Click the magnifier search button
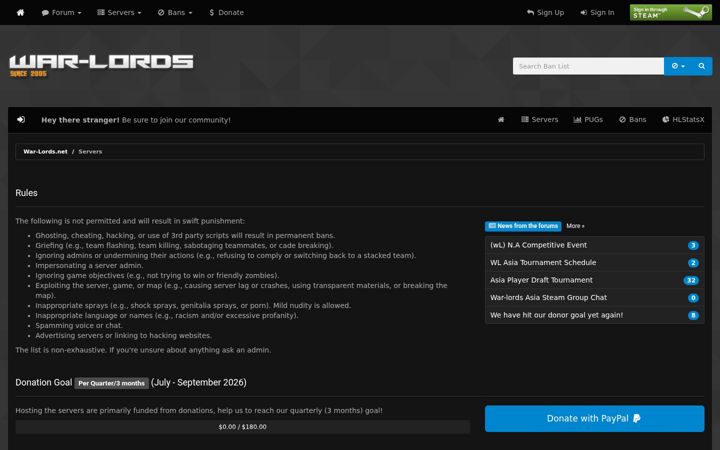The image size is (720, 450). 702,66
